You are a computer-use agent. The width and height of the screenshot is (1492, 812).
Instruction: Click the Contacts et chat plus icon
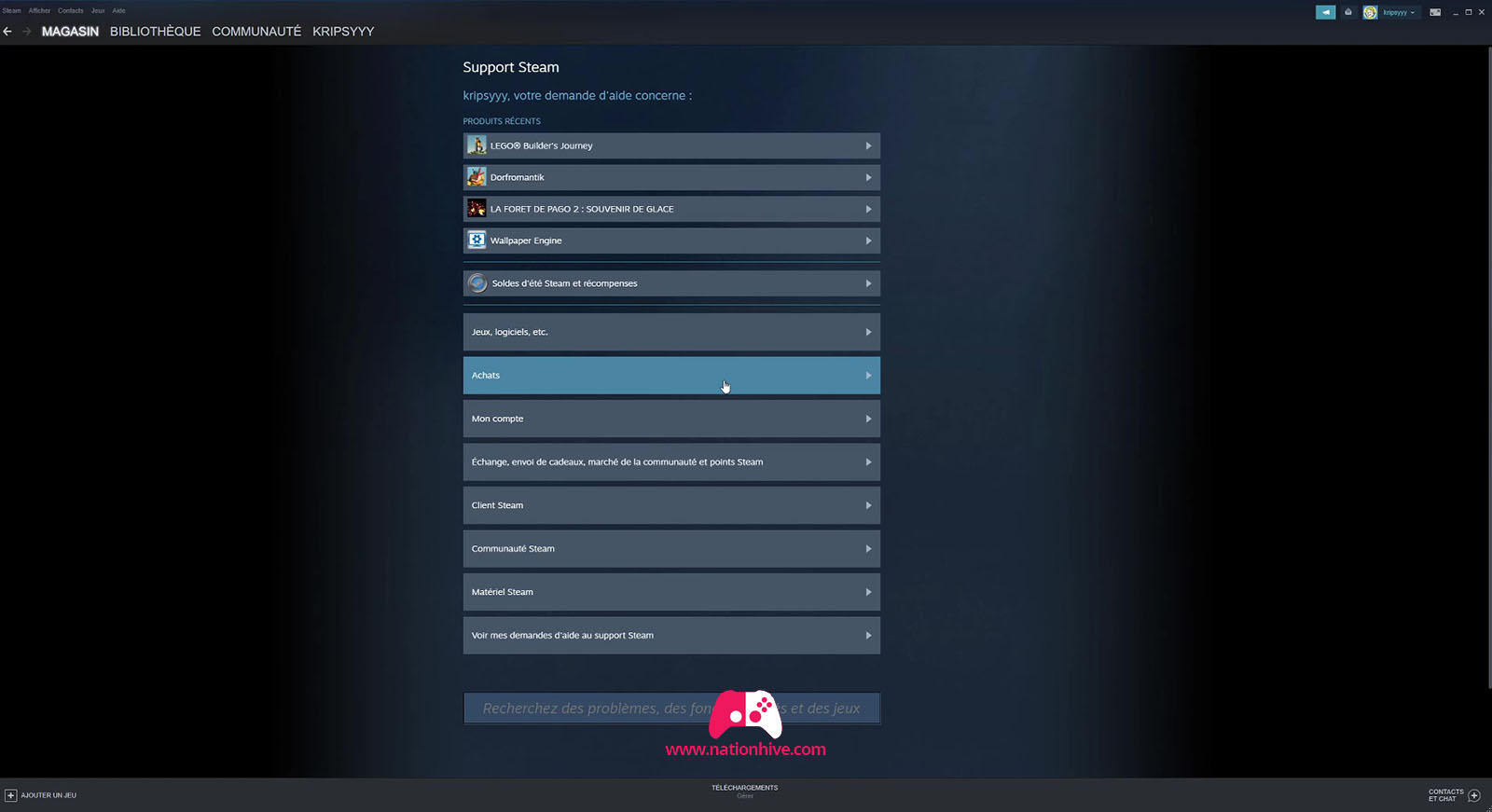[1474, 795]
